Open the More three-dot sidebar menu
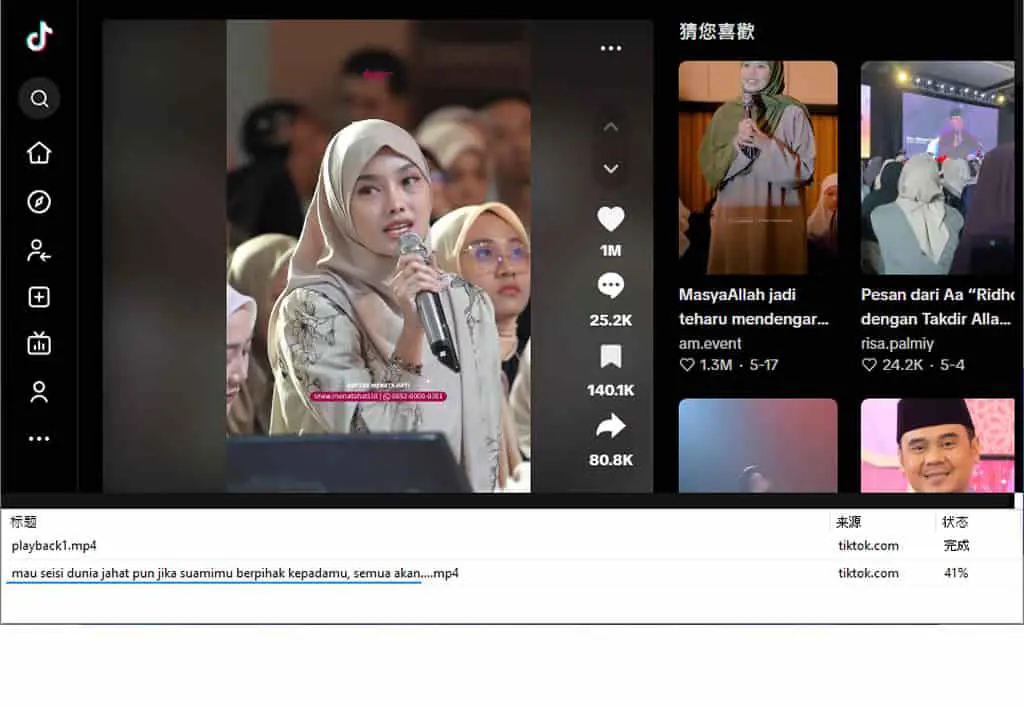Image resolution: width=1024 pixels, height=708 pixels. (x=39, y=439)
